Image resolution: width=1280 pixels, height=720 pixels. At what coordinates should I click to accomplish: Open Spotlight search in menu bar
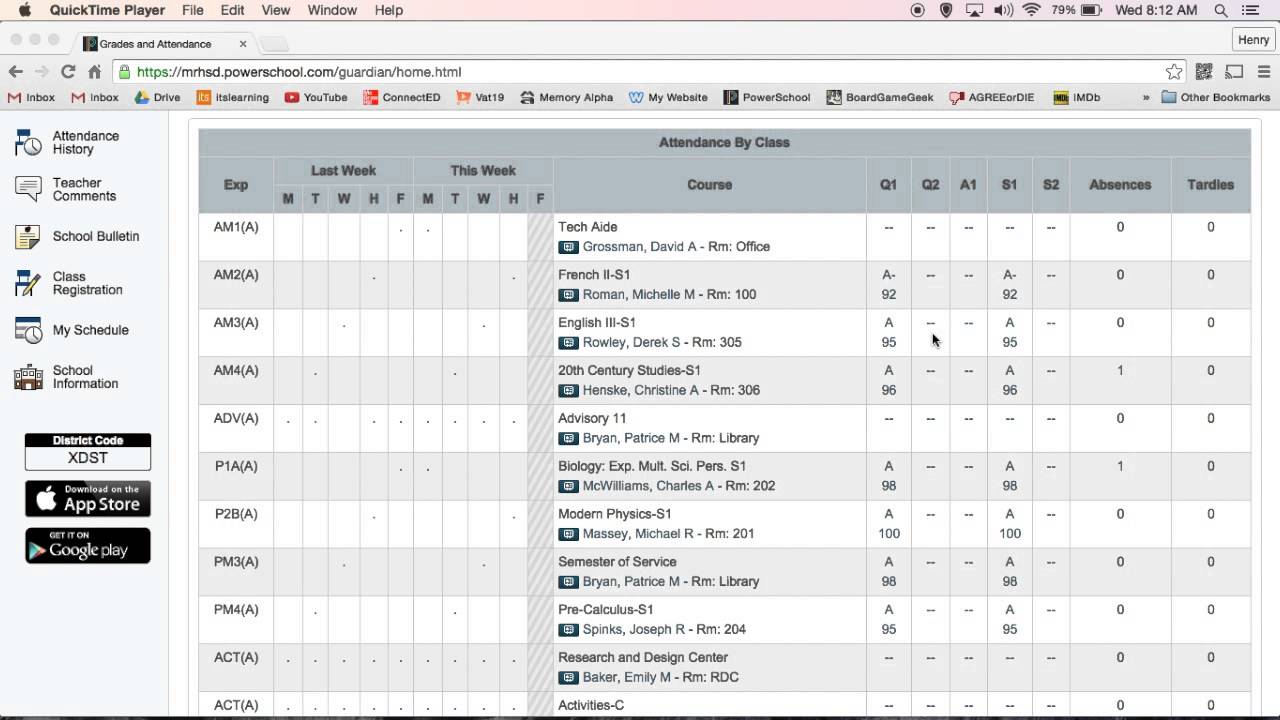tap(1221, 10)
